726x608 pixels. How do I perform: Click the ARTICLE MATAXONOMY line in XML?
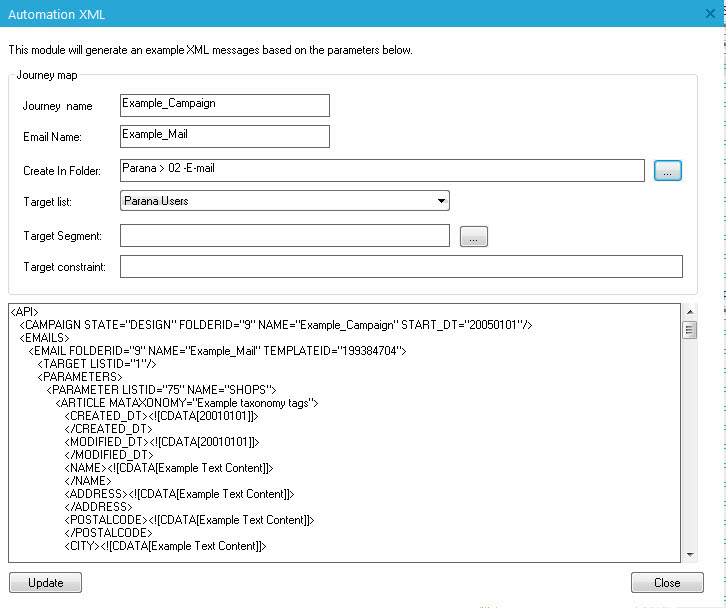(x=187, y=403)
